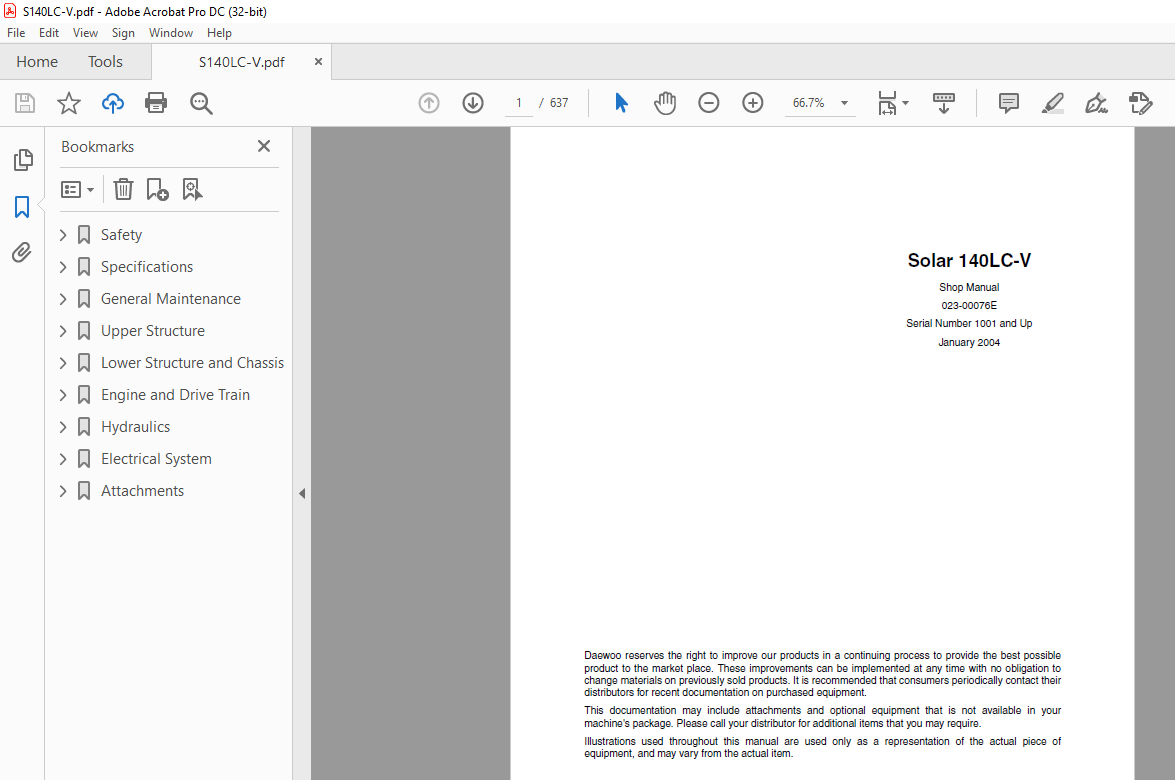Zoom in with the plus button

752,103
